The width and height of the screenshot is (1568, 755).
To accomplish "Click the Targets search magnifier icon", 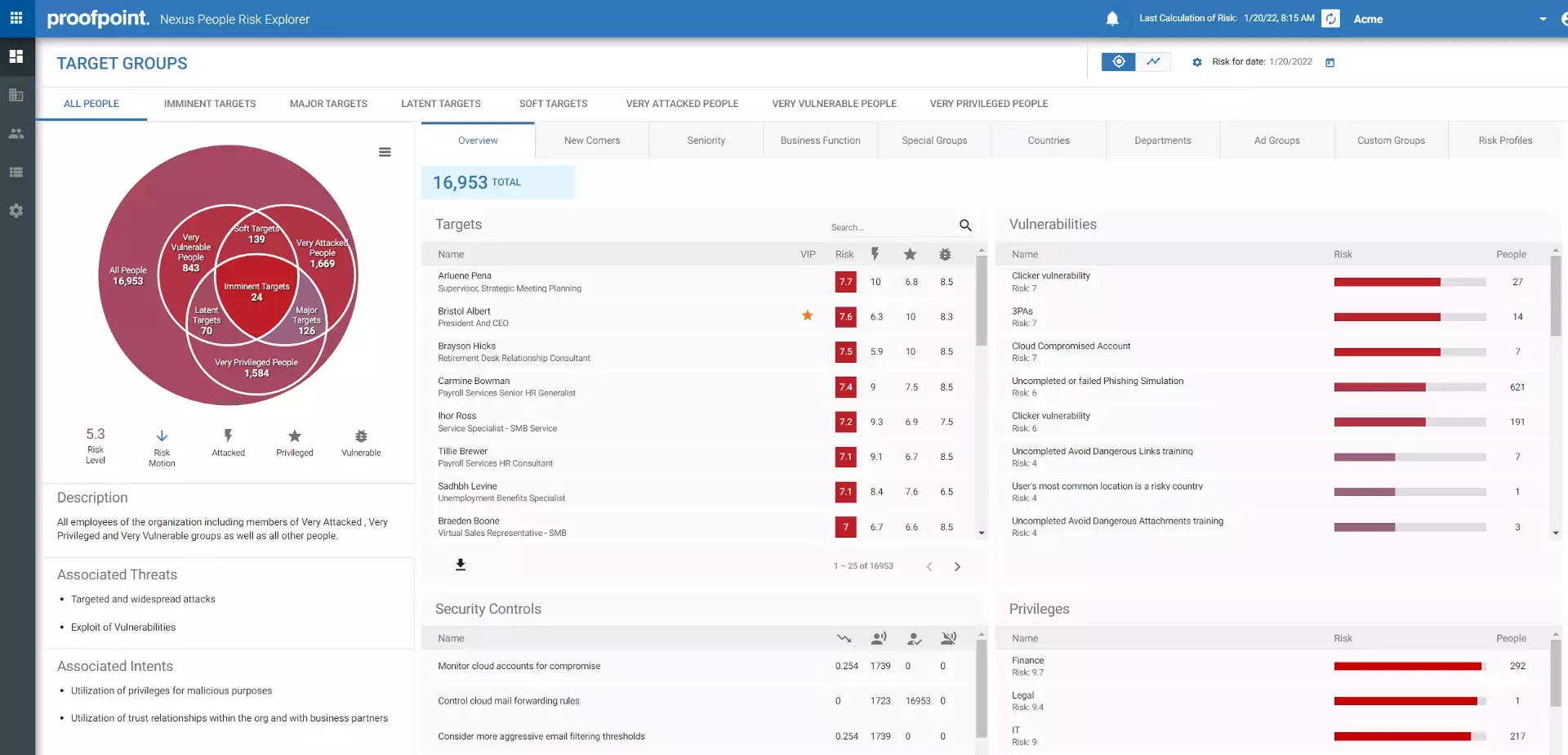I will 965,226.
